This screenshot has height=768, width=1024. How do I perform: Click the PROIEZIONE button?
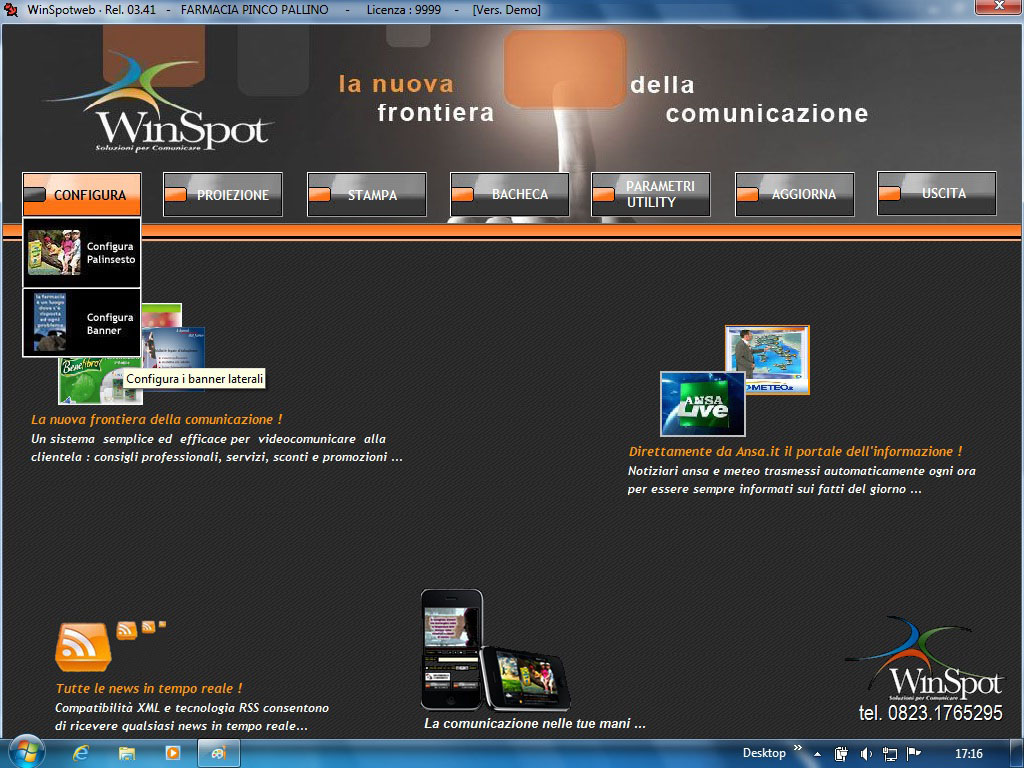(x=223, y=195)
